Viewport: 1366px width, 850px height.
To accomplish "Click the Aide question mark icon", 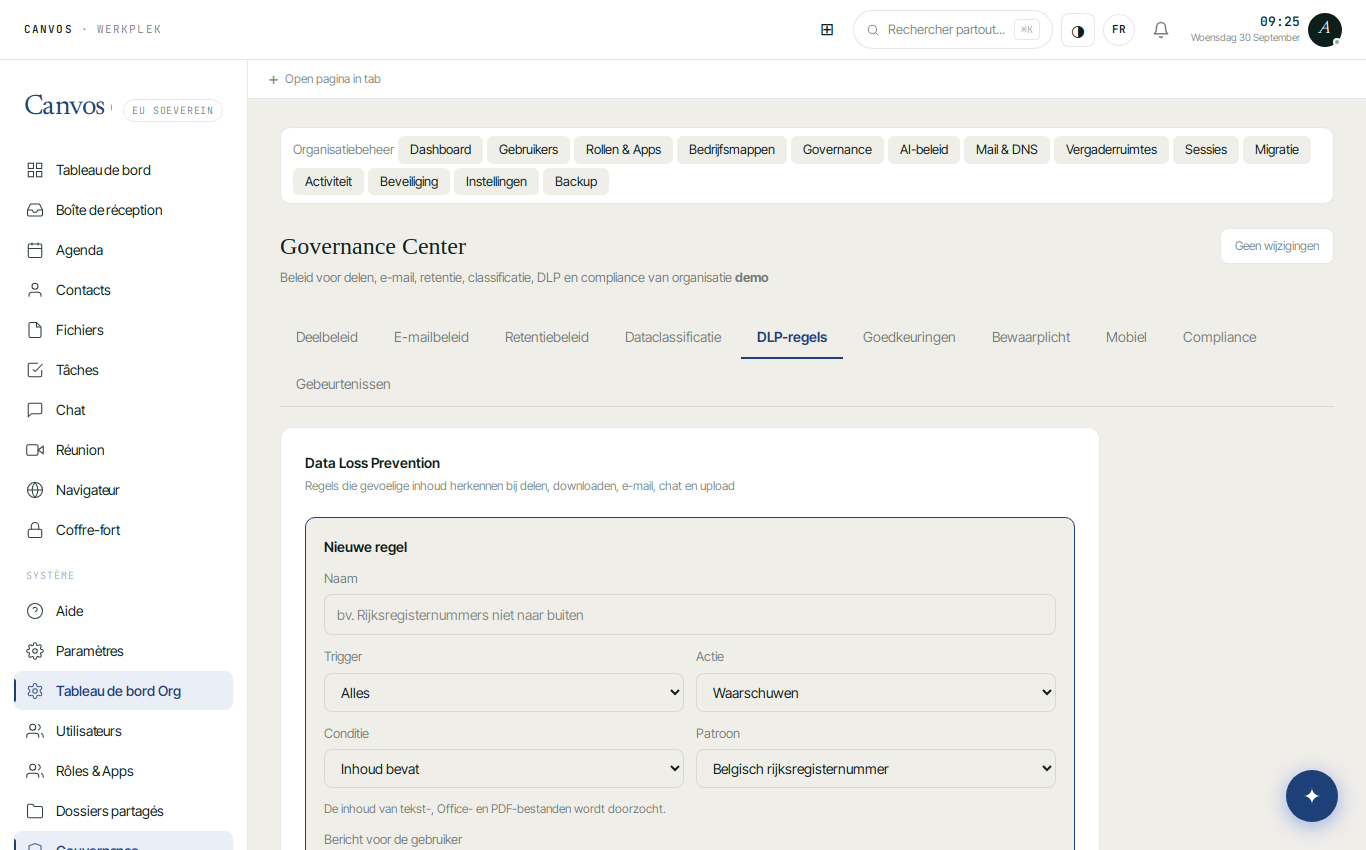I will pos(35,611).
